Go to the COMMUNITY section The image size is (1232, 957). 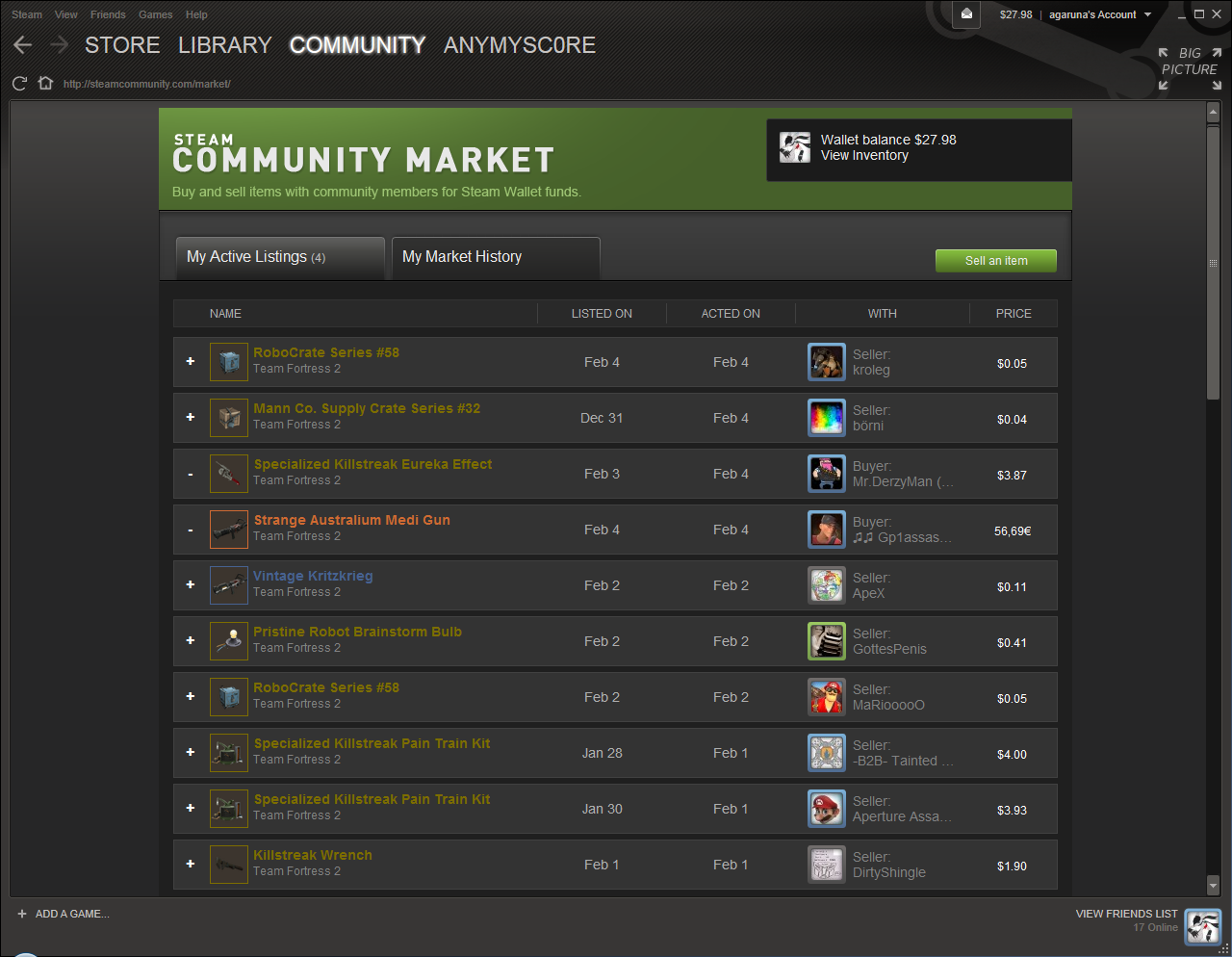[x=357, y=45]
